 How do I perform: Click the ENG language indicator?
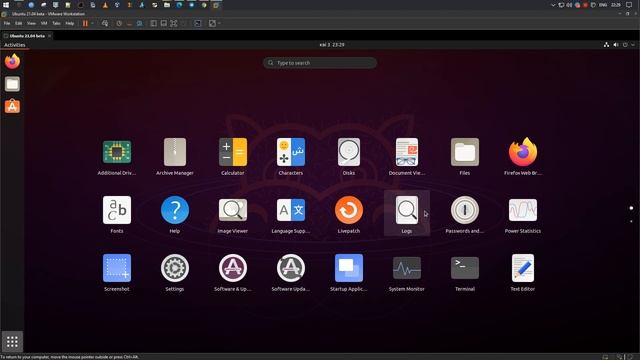tap(603, 5)
